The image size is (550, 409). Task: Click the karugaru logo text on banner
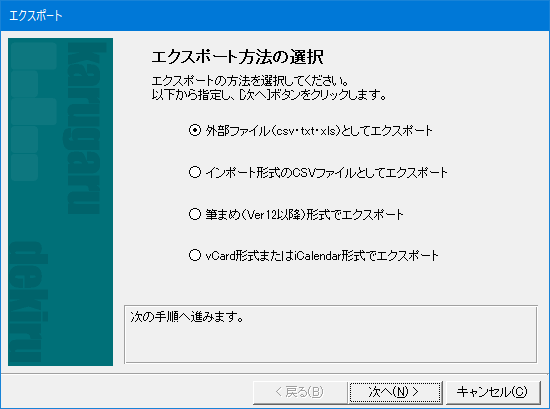tap(84, 128)
